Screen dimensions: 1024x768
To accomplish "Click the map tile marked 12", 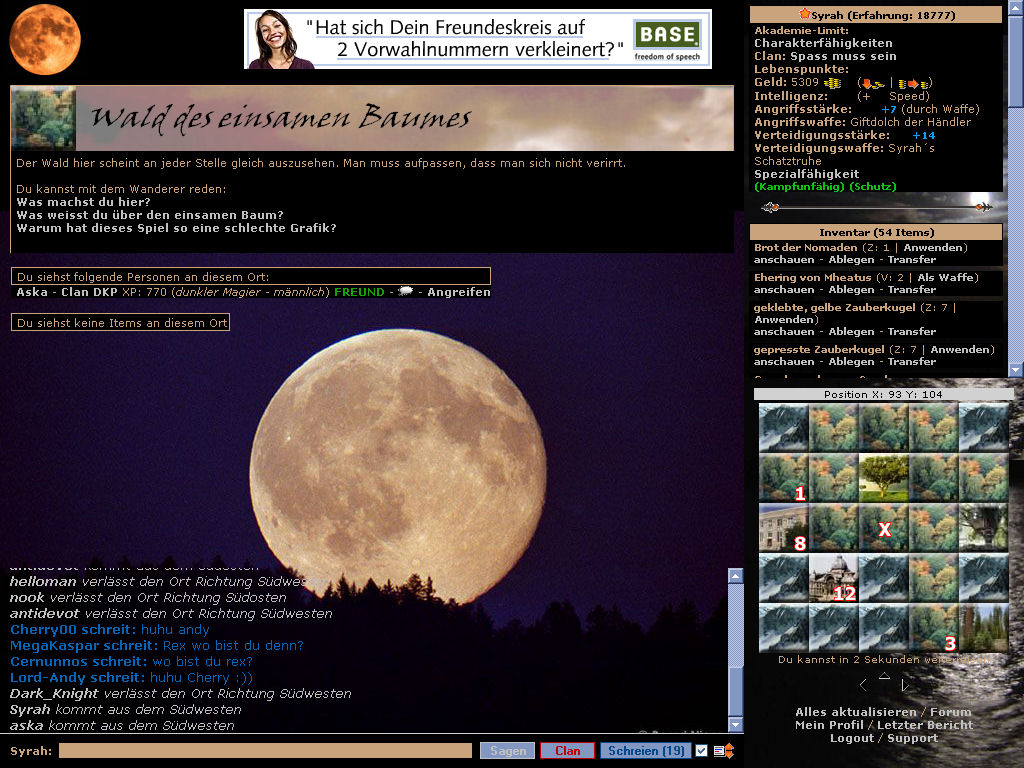I will 833,577.
